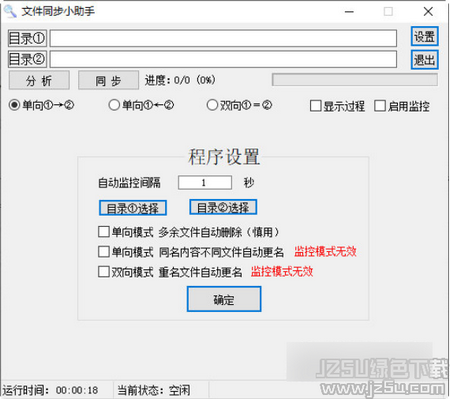This screenshot has height=399, width=450.
Task: Close the 文件同步小助手 window
Action: point(428,12)
